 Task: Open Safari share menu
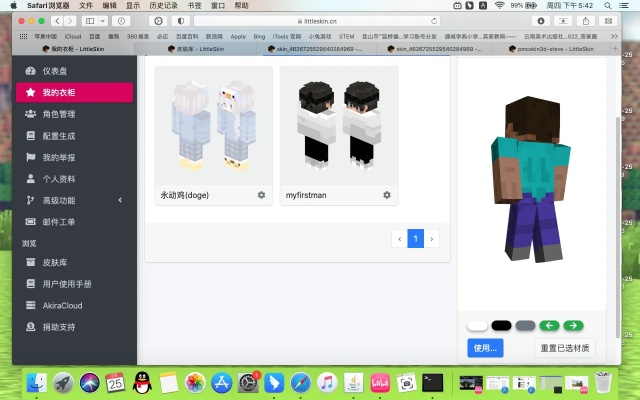[586, 21]
